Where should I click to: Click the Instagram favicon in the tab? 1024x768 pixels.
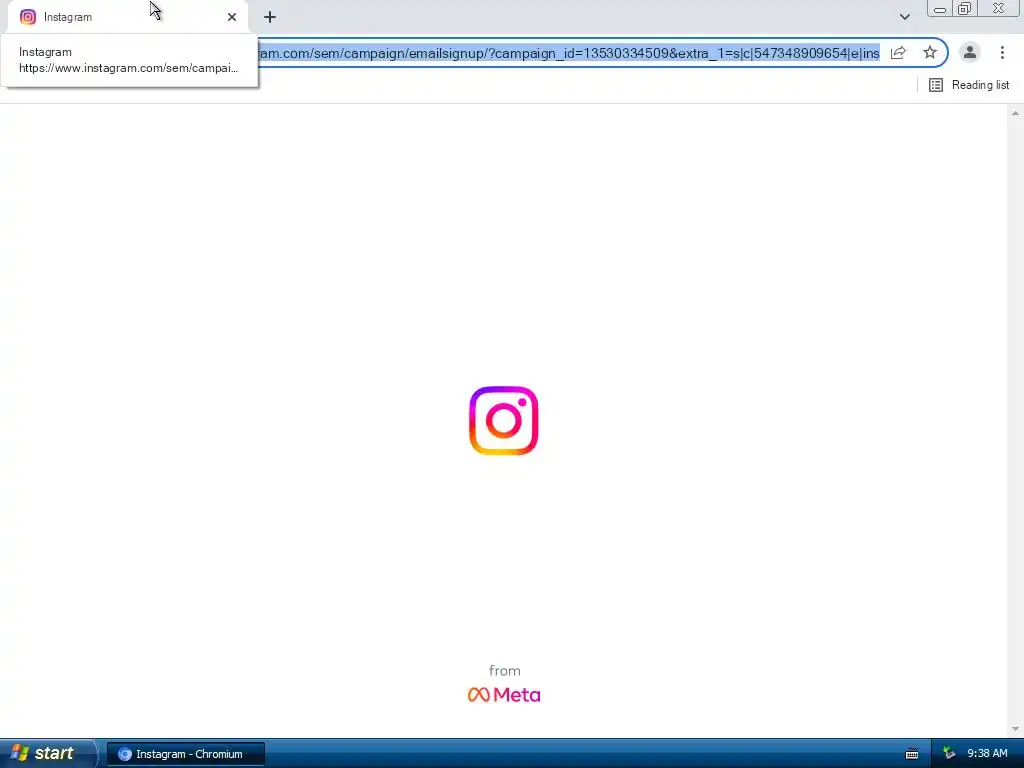[x=27, y=17]
